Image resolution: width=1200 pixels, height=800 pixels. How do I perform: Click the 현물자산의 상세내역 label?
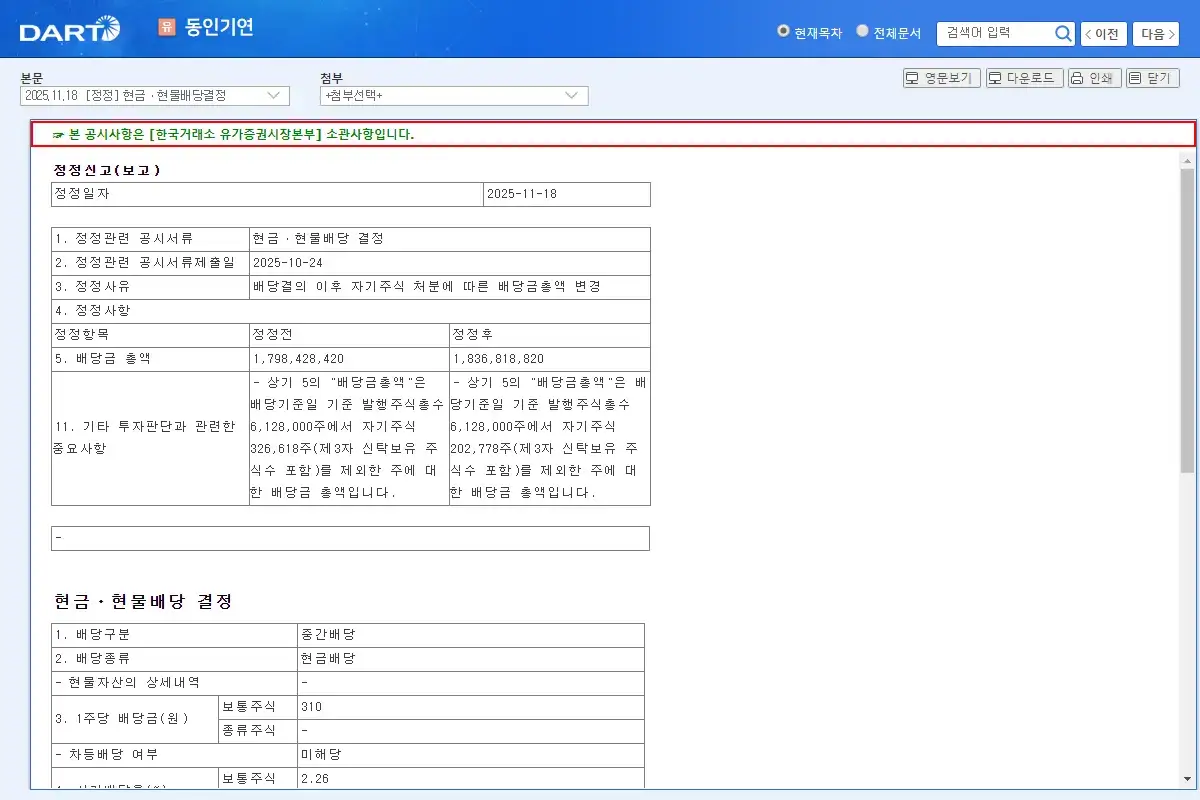click(x=174, y=683)
